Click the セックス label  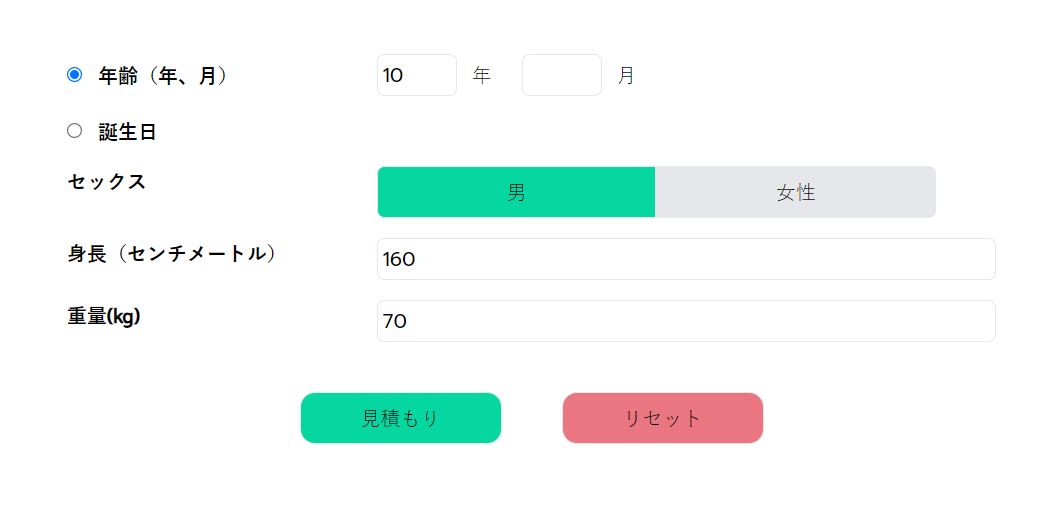107,182
